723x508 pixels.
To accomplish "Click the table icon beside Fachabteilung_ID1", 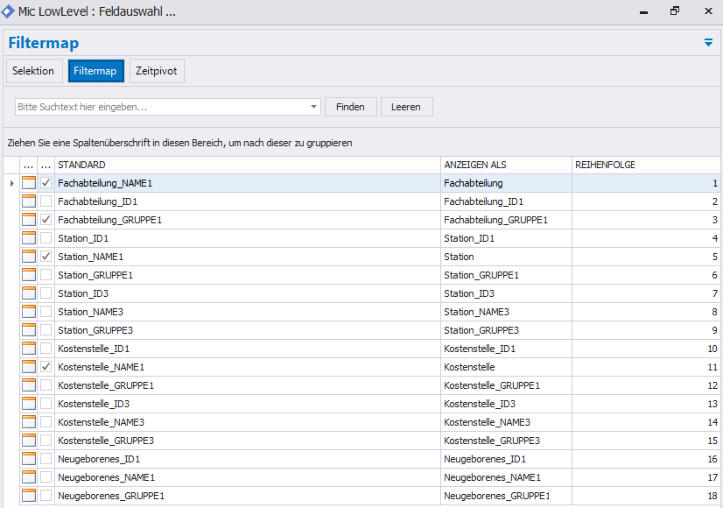I will point(29,202).
